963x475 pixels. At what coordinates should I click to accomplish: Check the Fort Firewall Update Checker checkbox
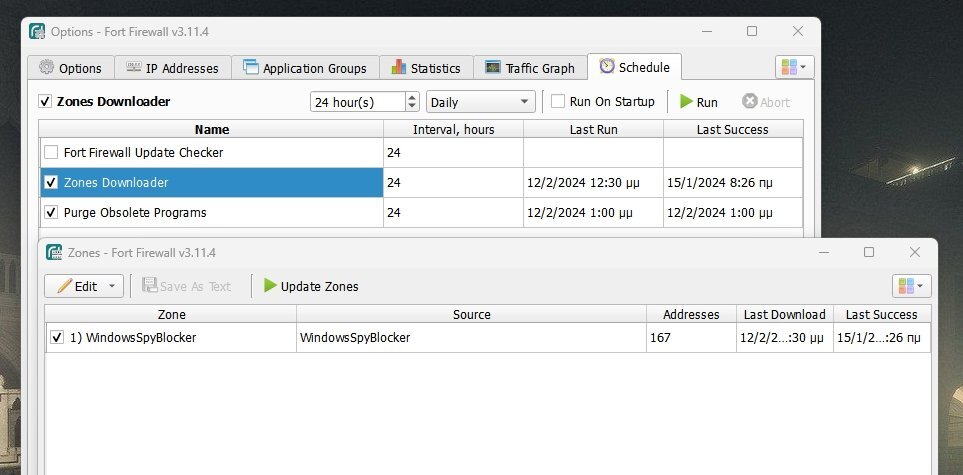pyautogui.click(x=52, y=152)
